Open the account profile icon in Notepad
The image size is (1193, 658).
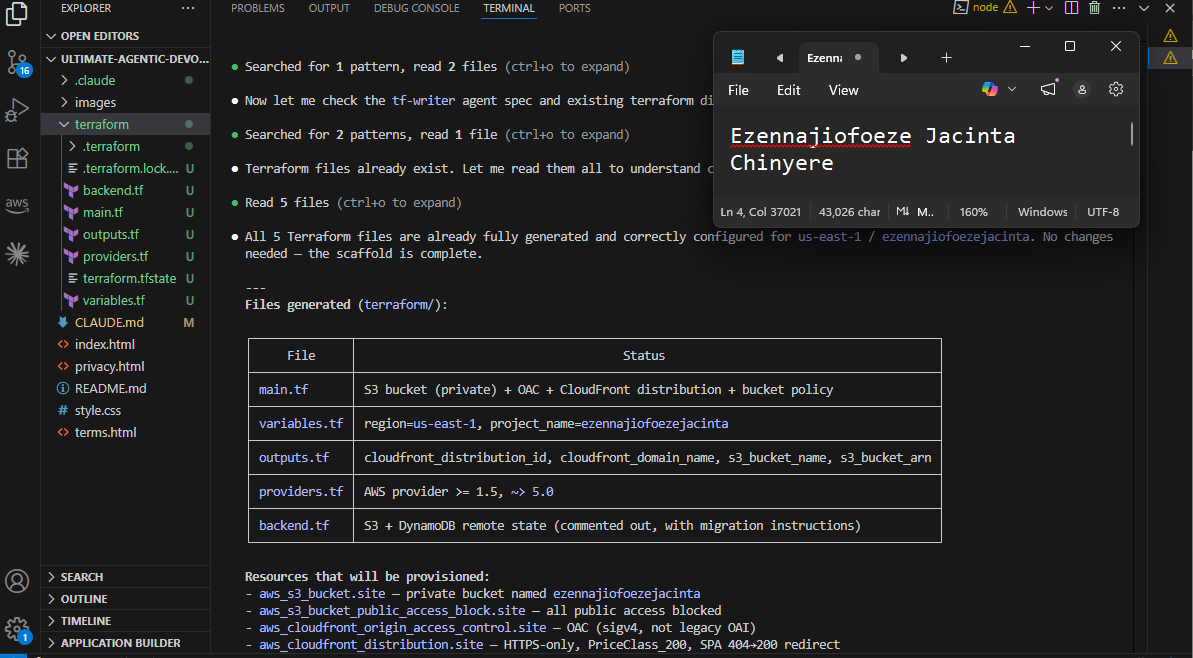click(1082, 89)
